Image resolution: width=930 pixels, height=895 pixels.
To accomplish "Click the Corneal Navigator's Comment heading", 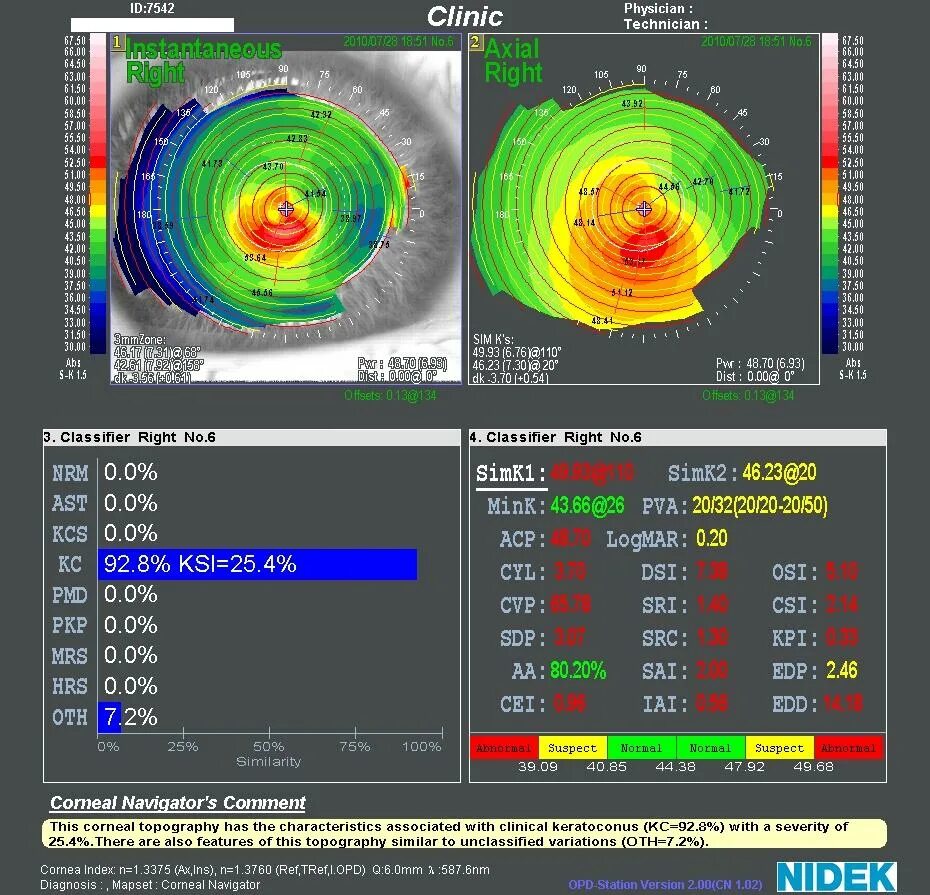I will pos(178,803).
